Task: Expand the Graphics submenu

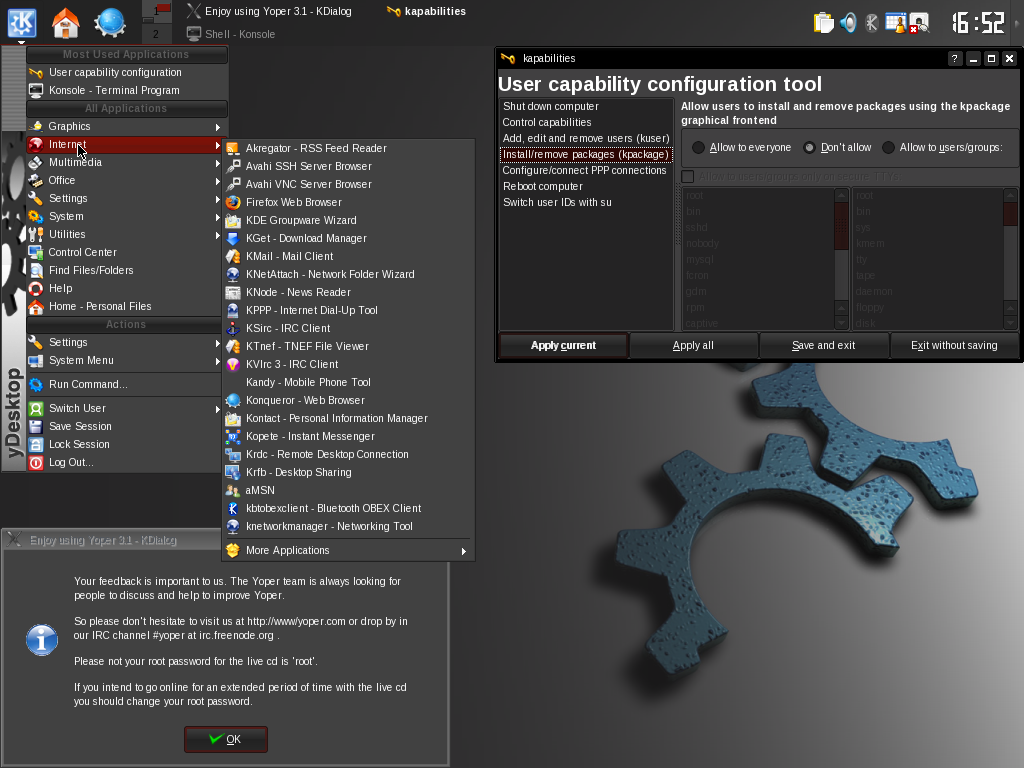Action: click(x=127, y=127)
